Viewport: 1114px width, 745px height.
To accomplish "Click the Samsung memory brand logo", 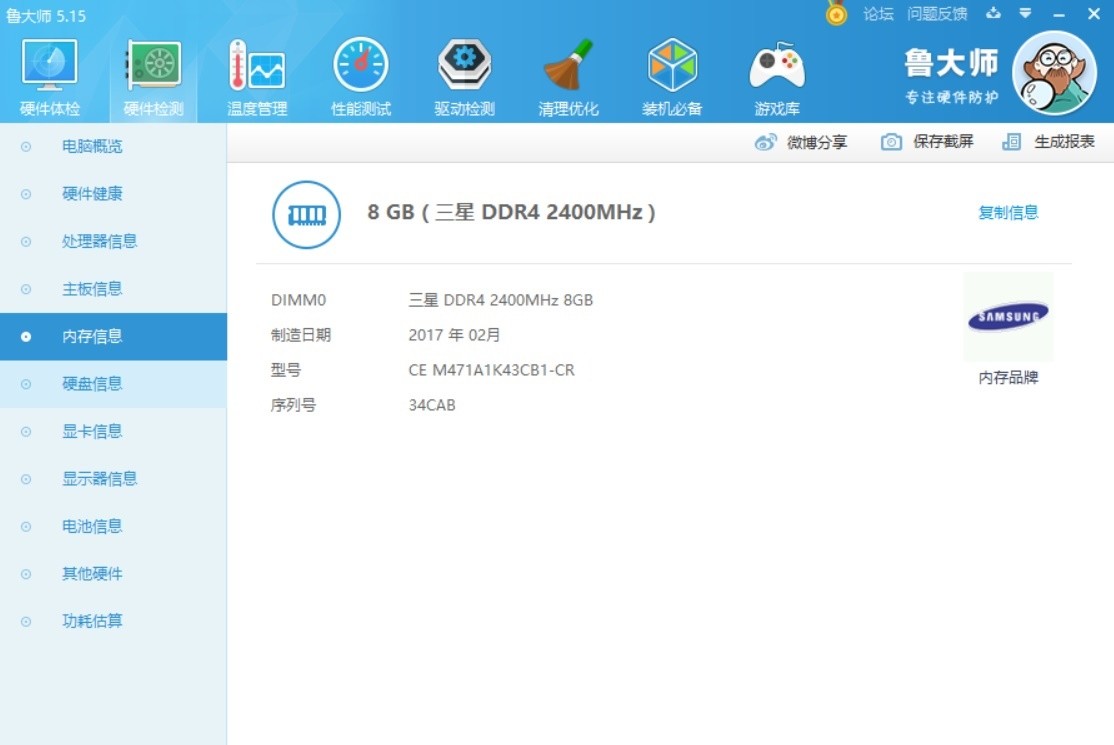I will (x=1008, y=317).
